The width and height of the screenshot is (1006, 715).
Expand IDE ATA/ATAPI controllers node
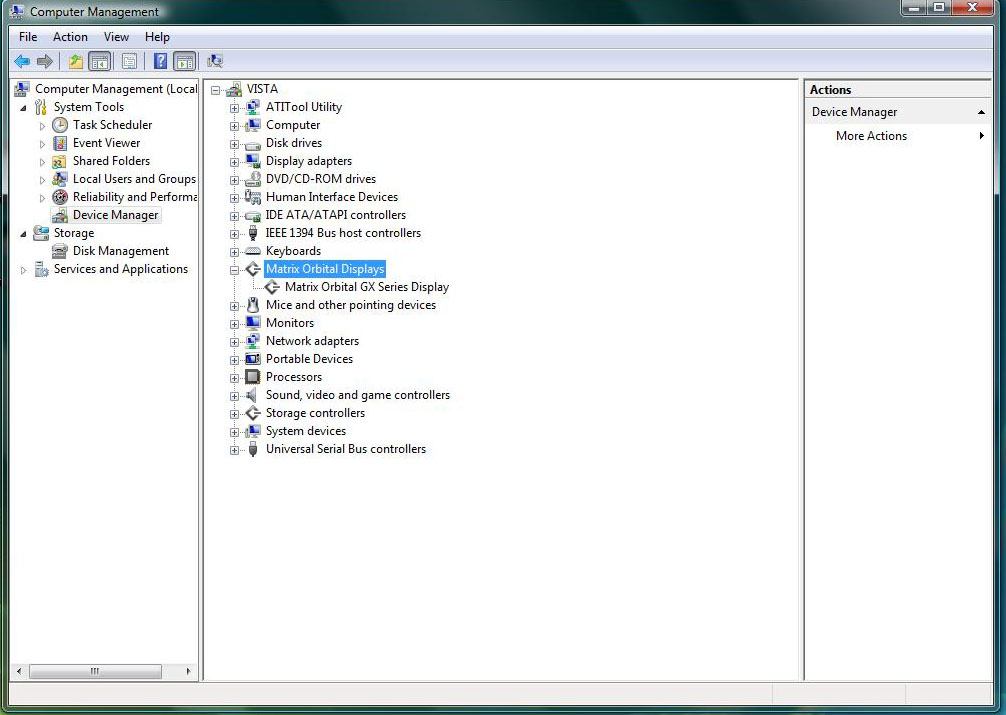click(x=234, y=216)
